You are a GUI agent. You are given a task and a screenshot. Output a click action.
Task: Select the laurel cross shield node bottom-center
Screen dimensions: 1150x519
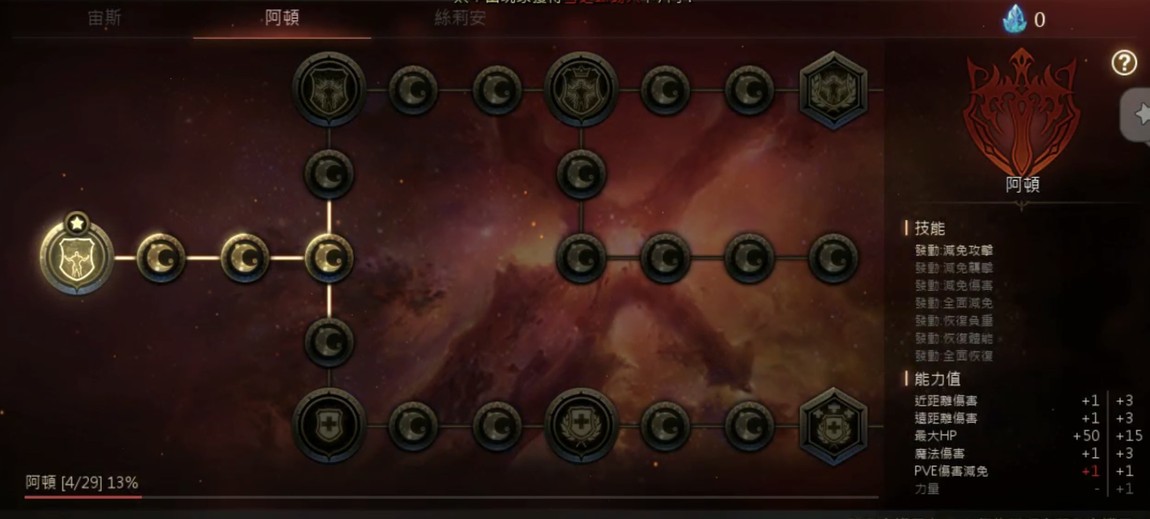(581, 426)
